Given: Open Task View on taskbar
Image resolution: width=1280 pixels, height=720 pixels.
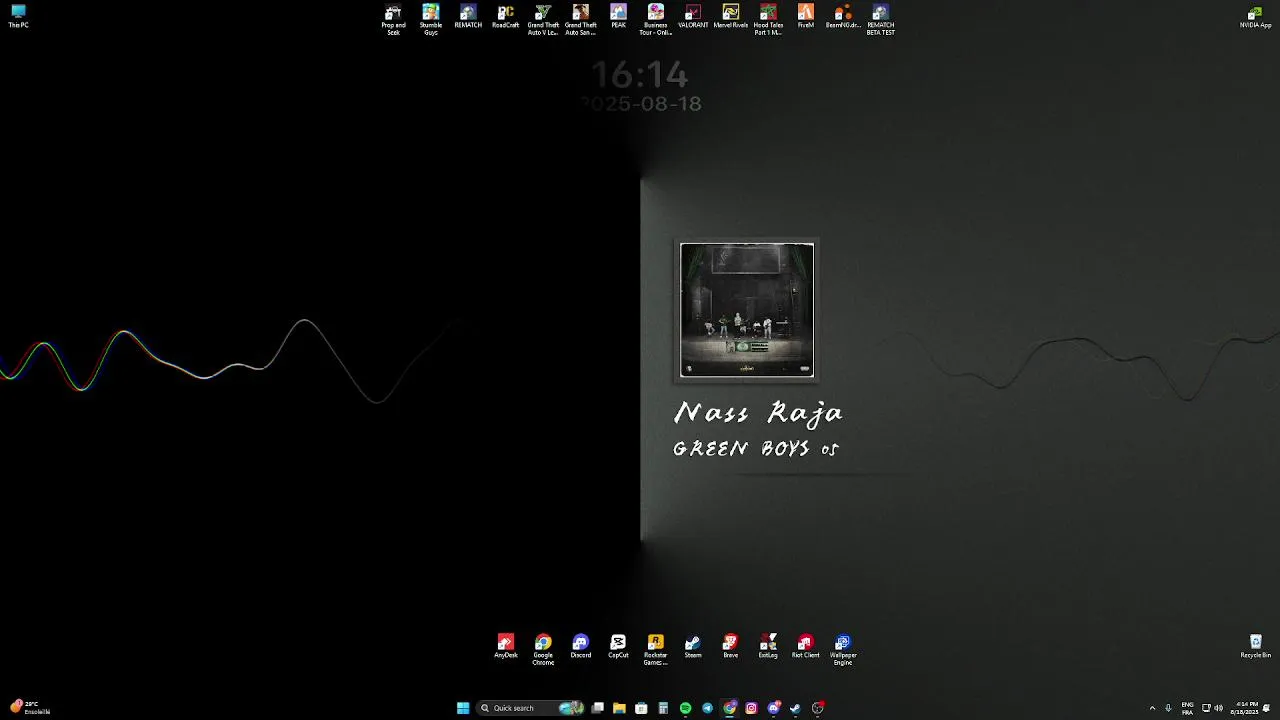Looking at the screenshot, I should coord(597,708).
